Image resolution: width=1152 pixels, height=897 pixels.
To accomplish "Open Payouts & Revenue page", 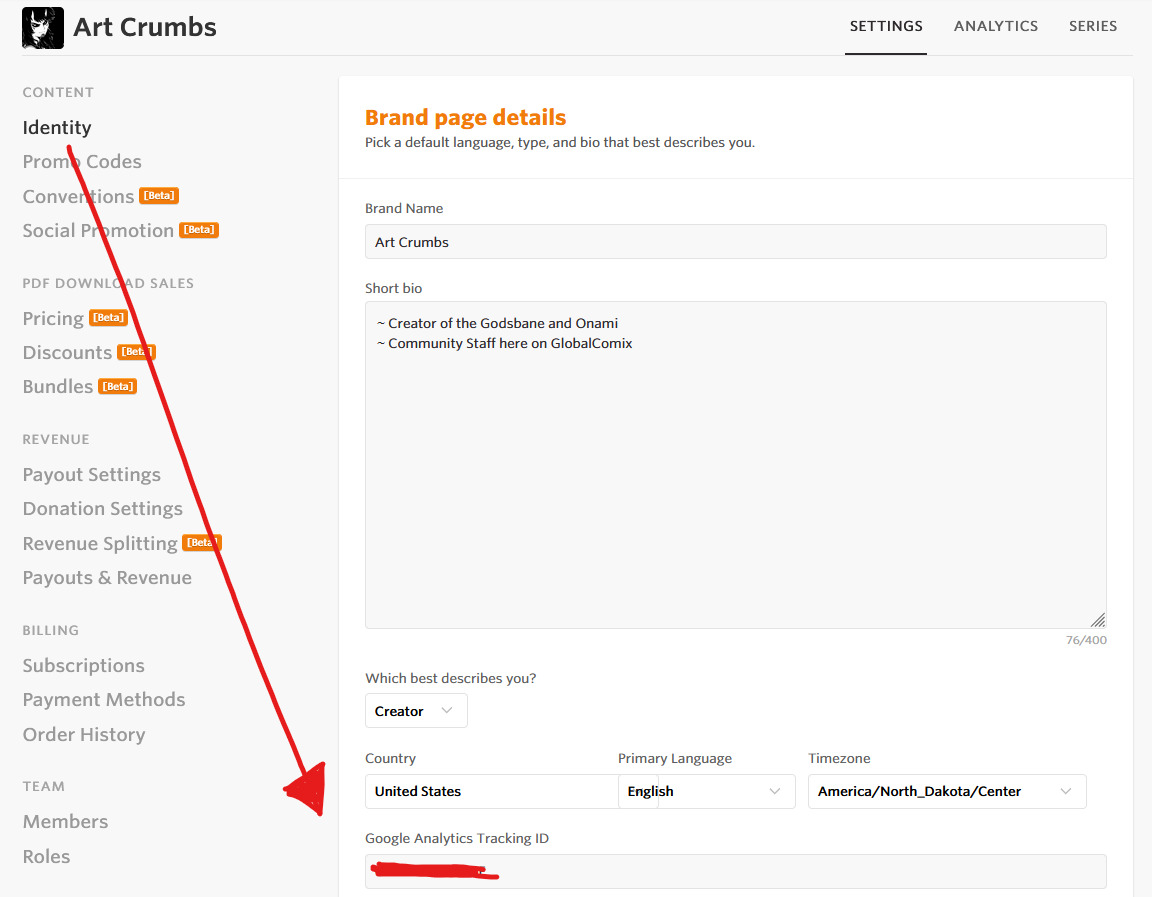I will 107,577.
